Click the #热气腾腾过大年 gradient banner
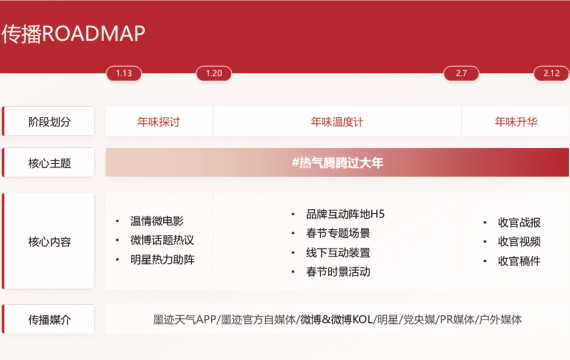The height and width of the screenshot is (360, 570). [337, 163]
